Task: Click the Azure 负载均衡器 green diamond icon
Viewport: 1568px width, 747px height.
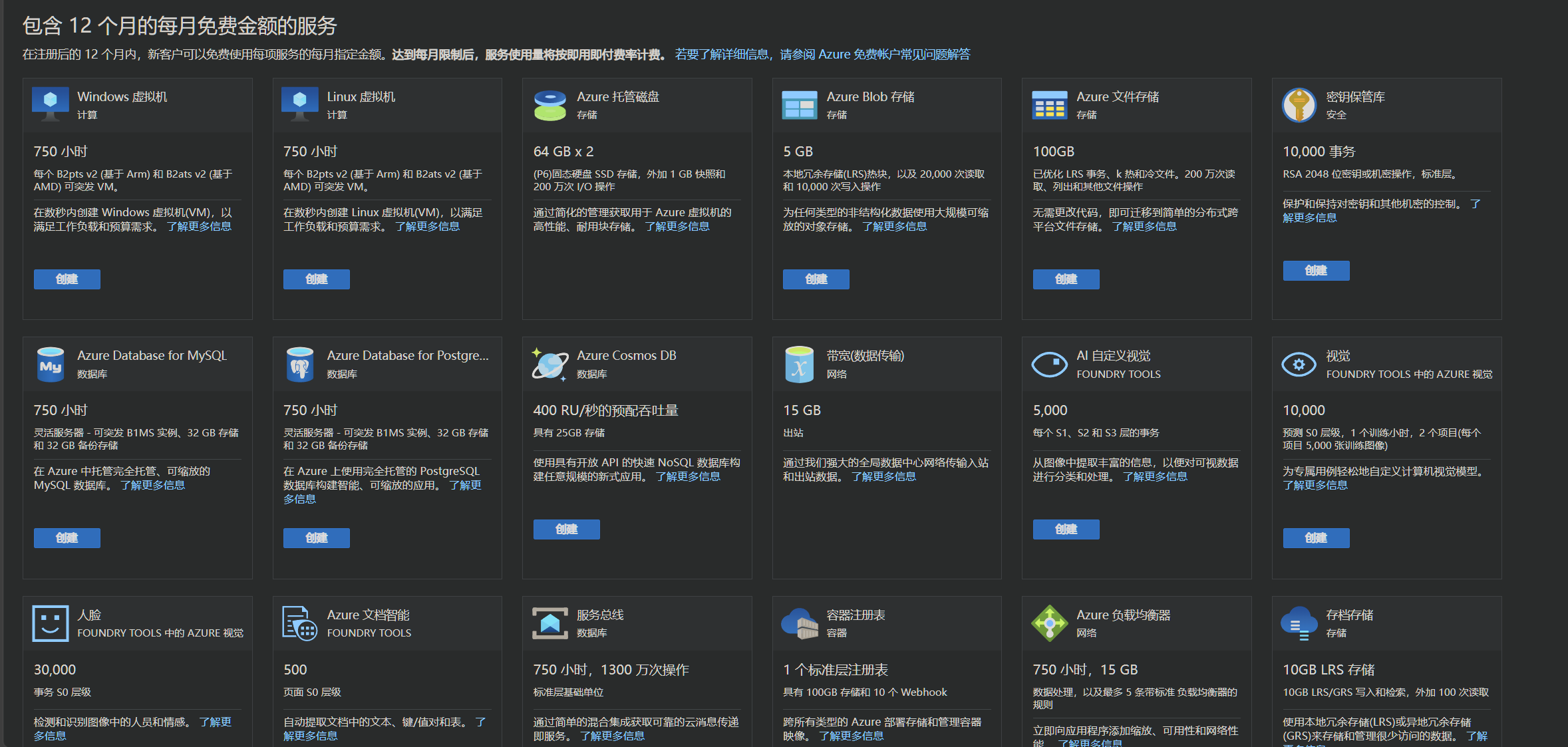Action: point(1050,623)
